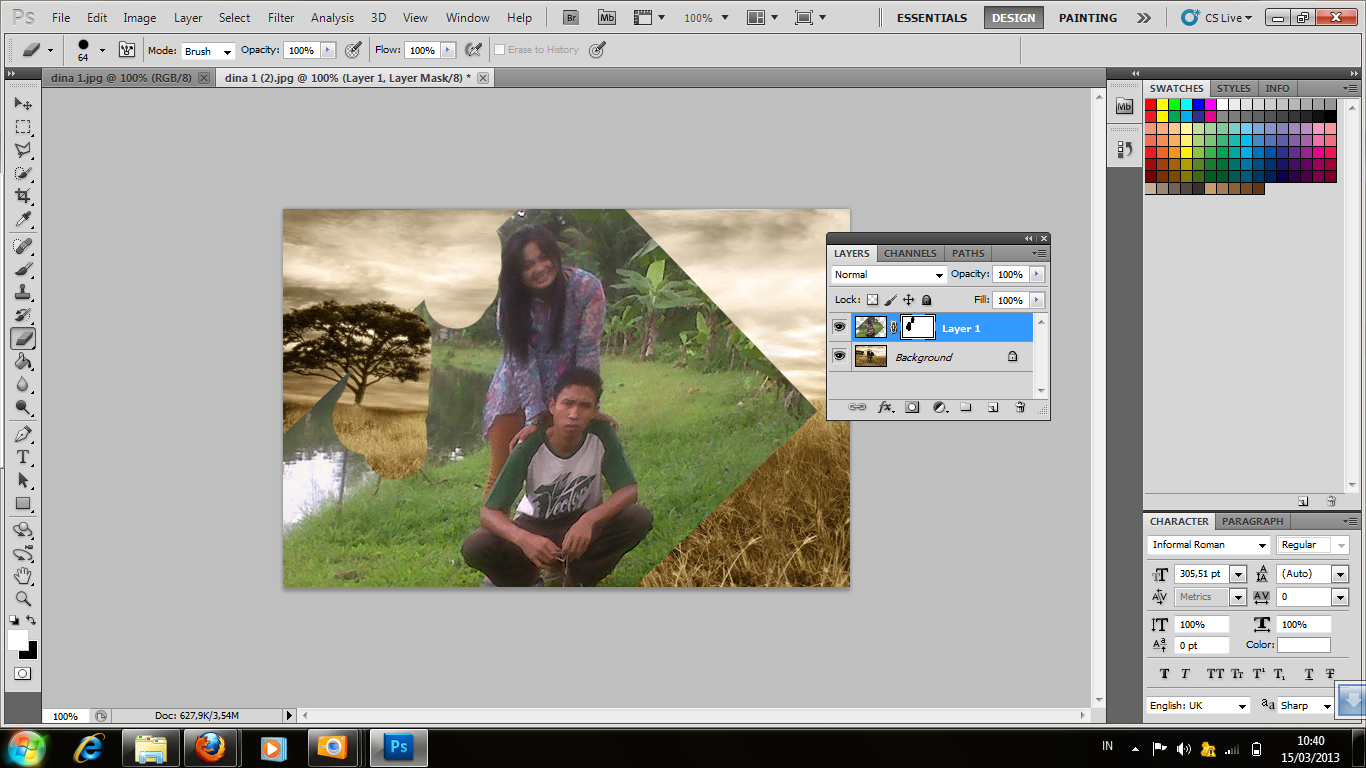Click the Layer 1 mask thumbnail
This screenshot has width=1366, height=768.
point(917,327)
